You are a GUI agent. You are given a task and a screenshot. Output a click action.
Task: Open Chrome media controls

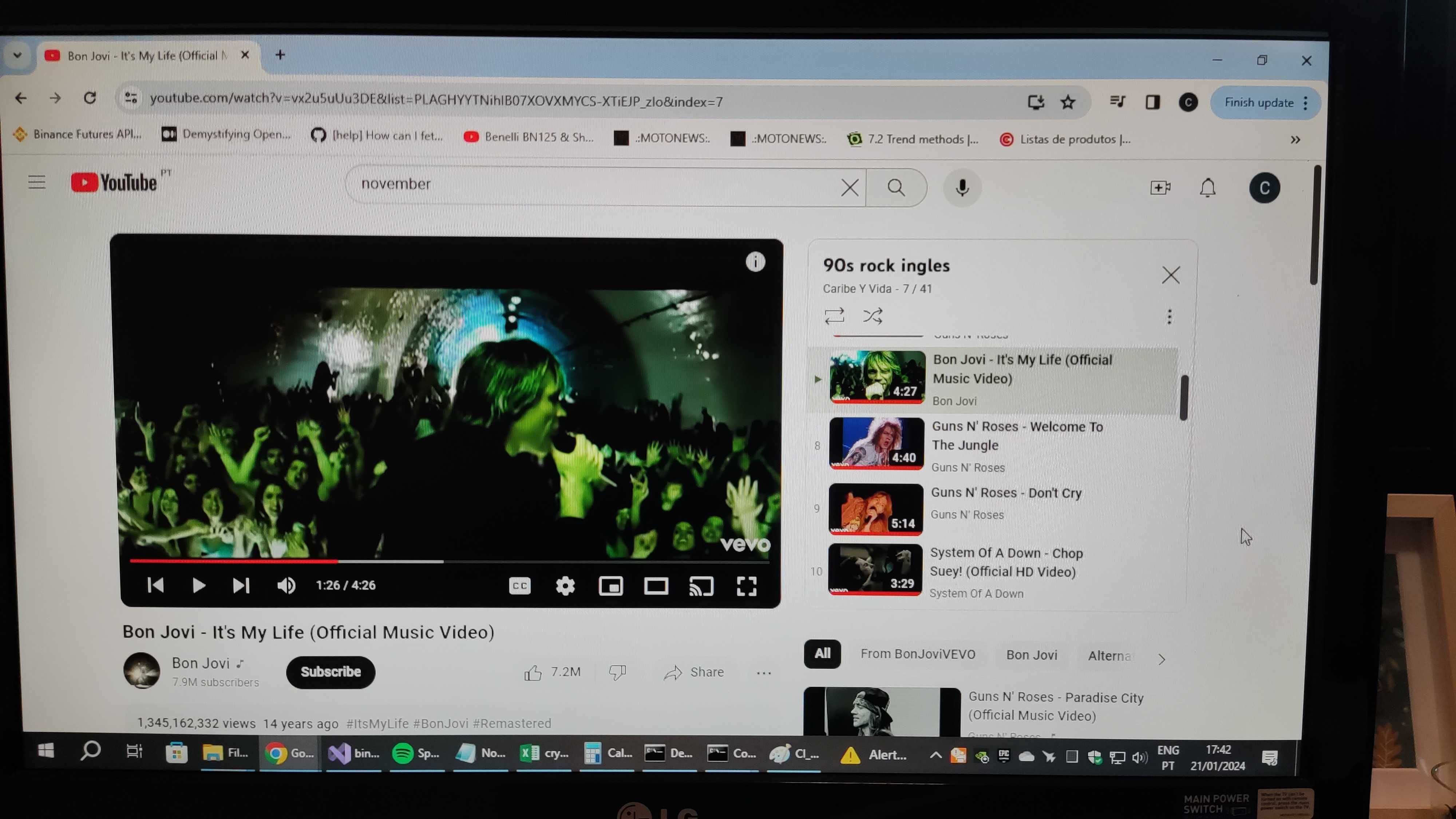click(x=1117, y=102)
